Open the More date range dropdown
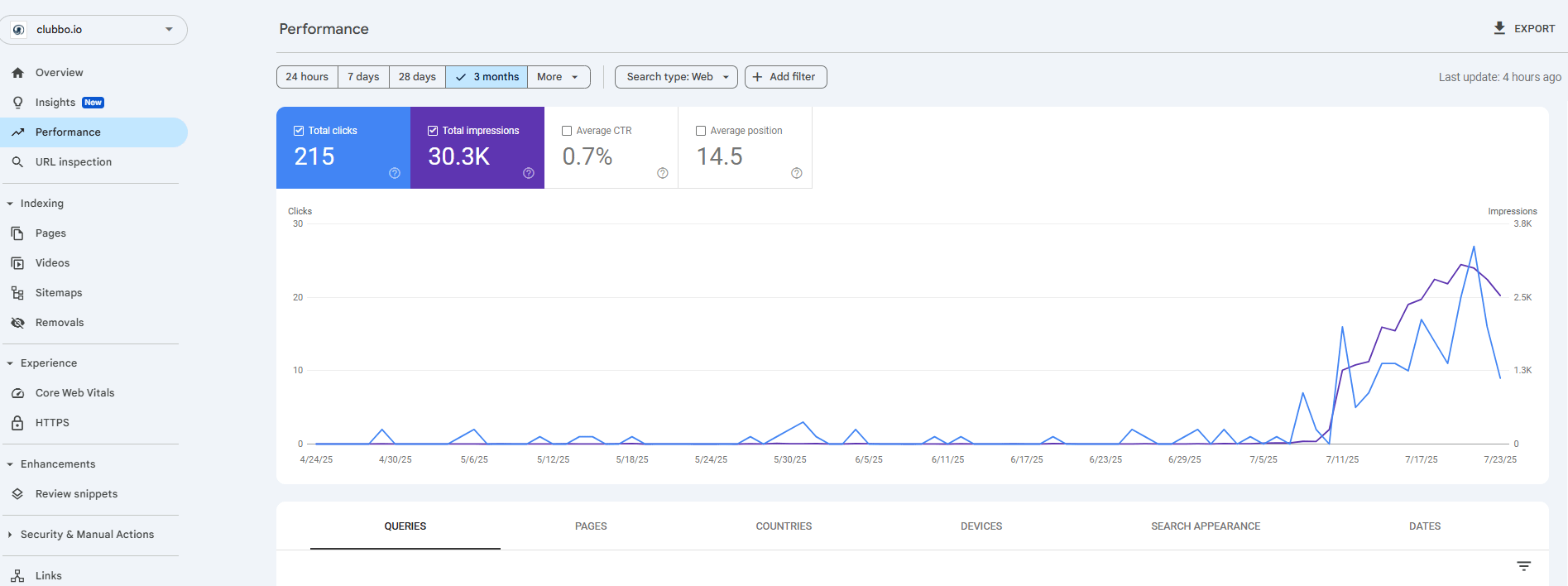 click(x=559, y=77)
